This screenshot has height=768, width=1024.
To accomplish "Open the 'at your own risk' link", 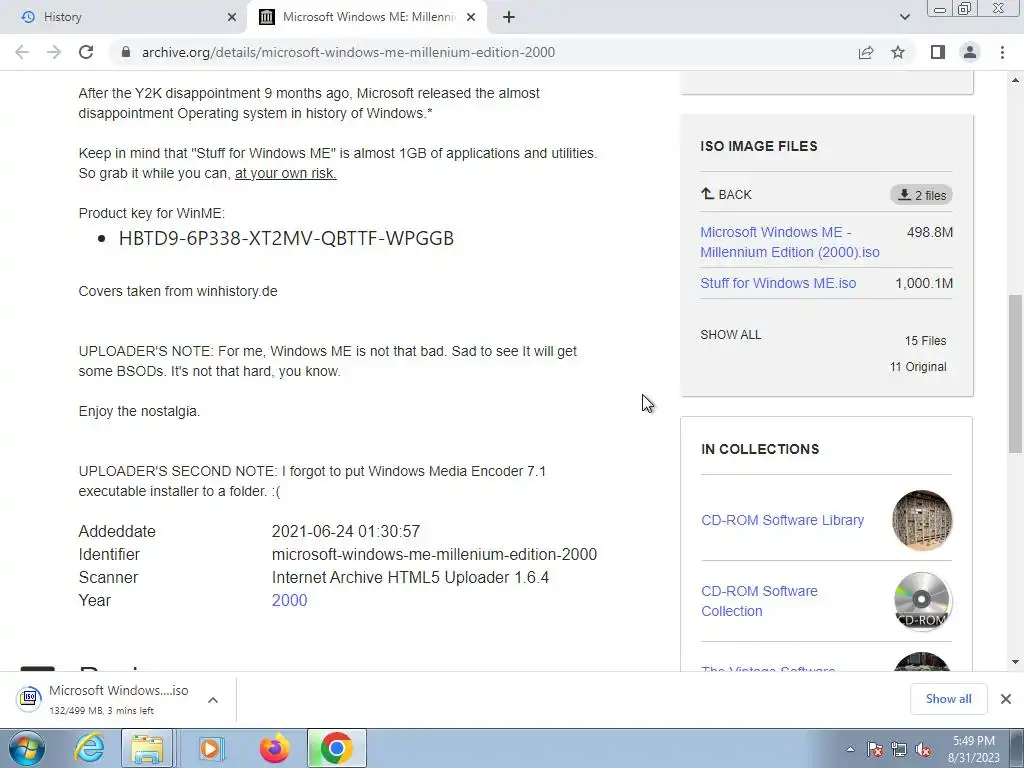I will tap(285, 173).
